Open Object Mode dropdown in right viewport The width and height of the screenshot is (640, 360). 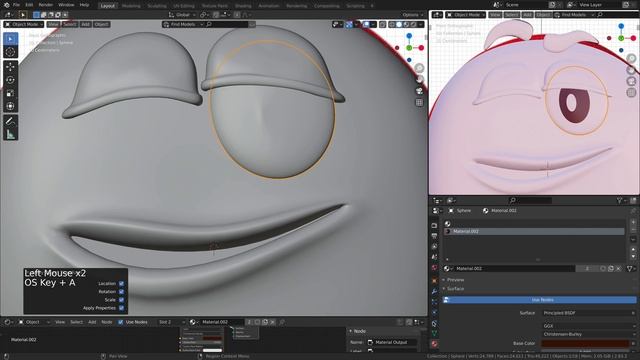(465, 15)
